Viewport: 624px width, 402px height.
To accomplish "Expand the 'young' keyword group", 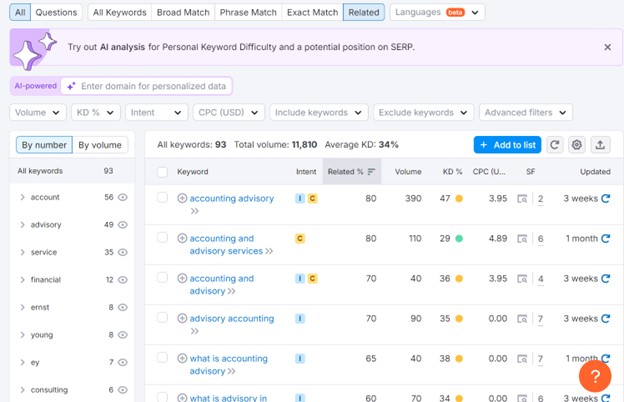I will click(x=22, y=335).
